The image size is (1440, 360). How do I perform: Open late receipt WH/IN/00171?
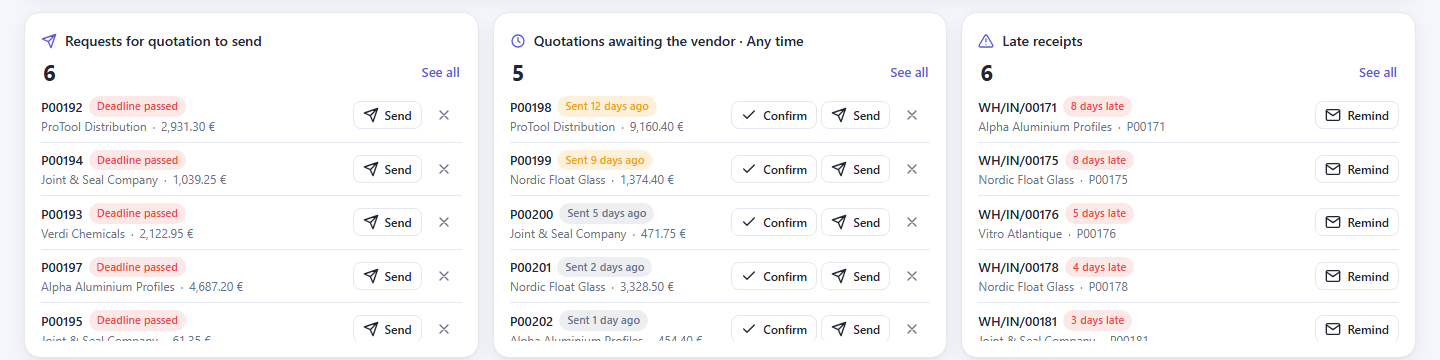click(1018, 107)
